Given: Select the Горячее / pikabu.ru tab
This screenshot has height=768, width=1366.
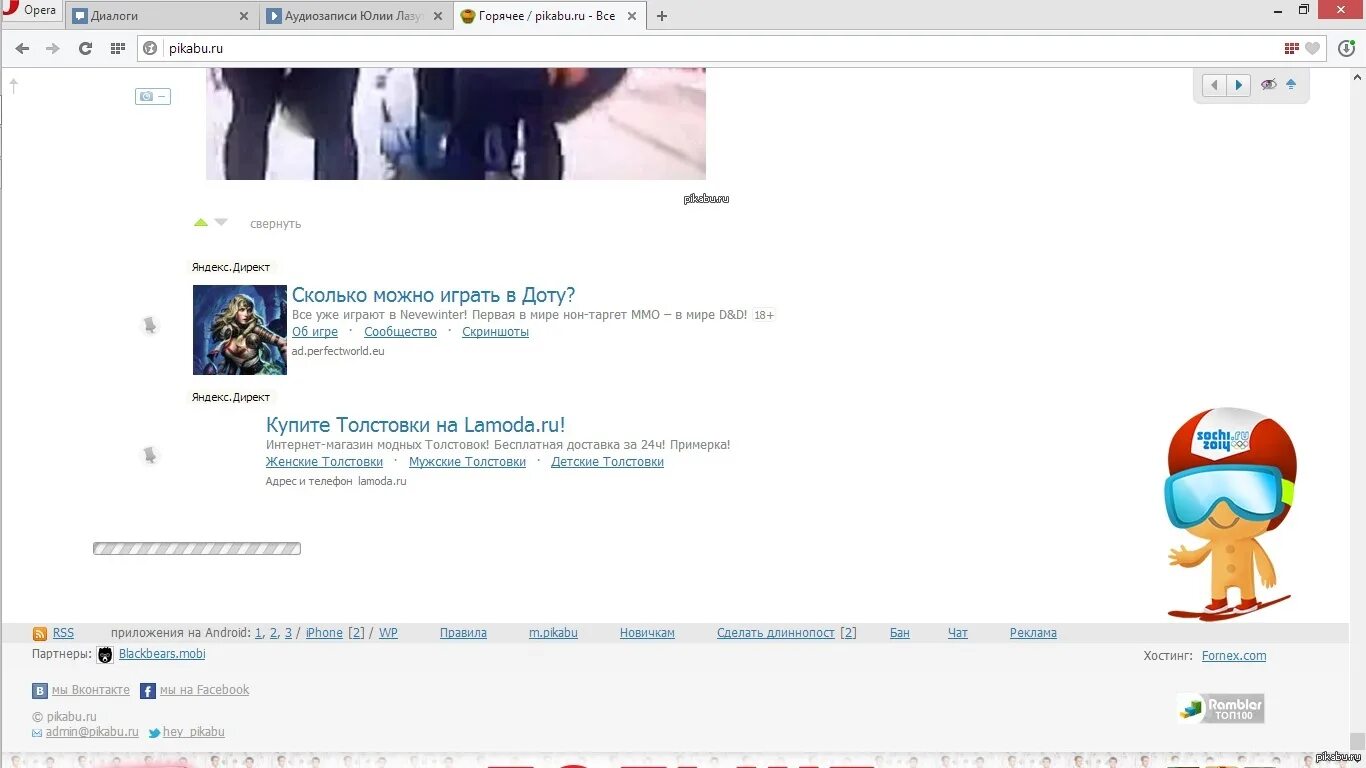Looking at the screenshot, I should pos(549,16).
